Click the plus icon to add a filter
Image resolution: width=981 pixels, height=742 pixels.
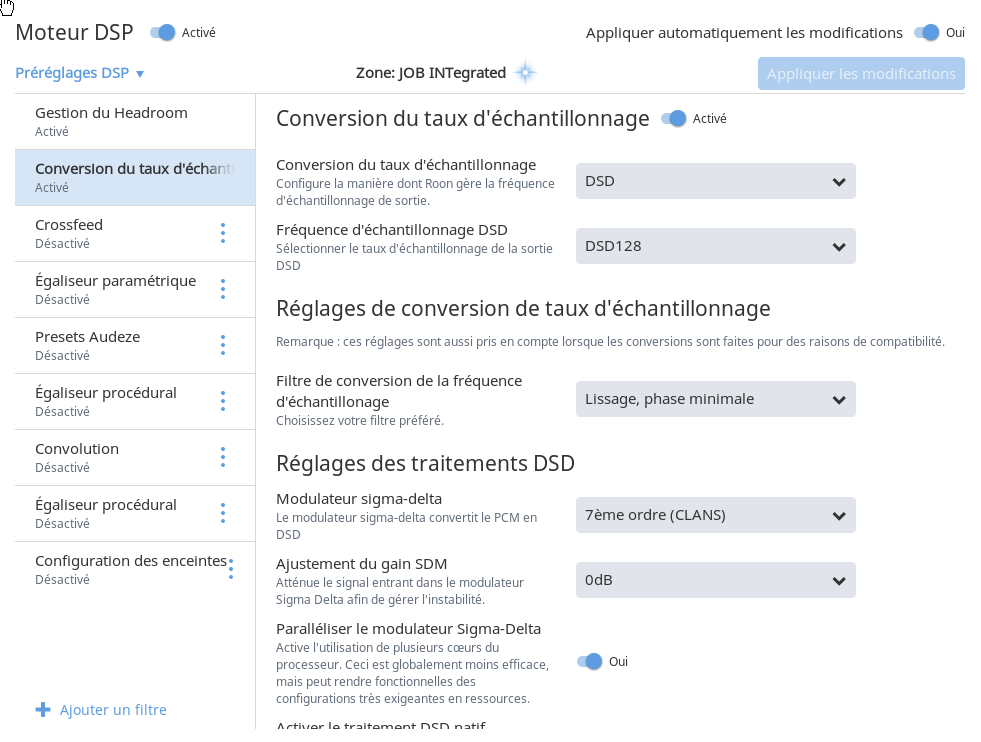coord(43,710)
